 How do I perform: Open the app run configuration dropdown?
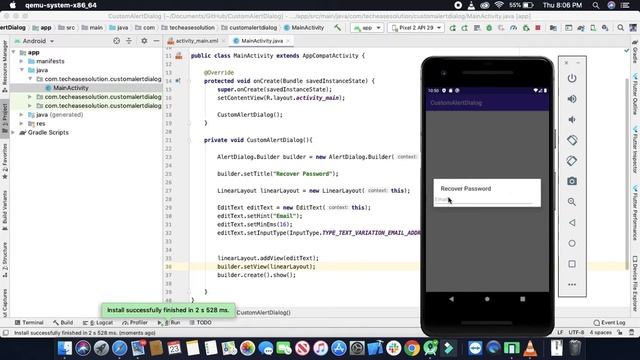(x=367, y=28)
